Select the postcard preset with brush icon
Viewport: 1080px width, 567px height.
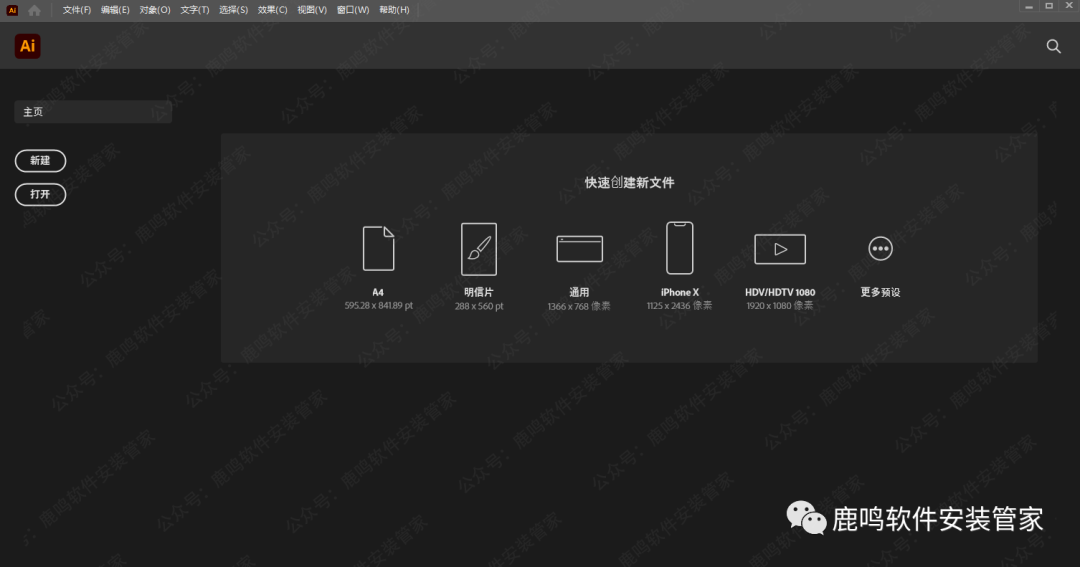478,248
